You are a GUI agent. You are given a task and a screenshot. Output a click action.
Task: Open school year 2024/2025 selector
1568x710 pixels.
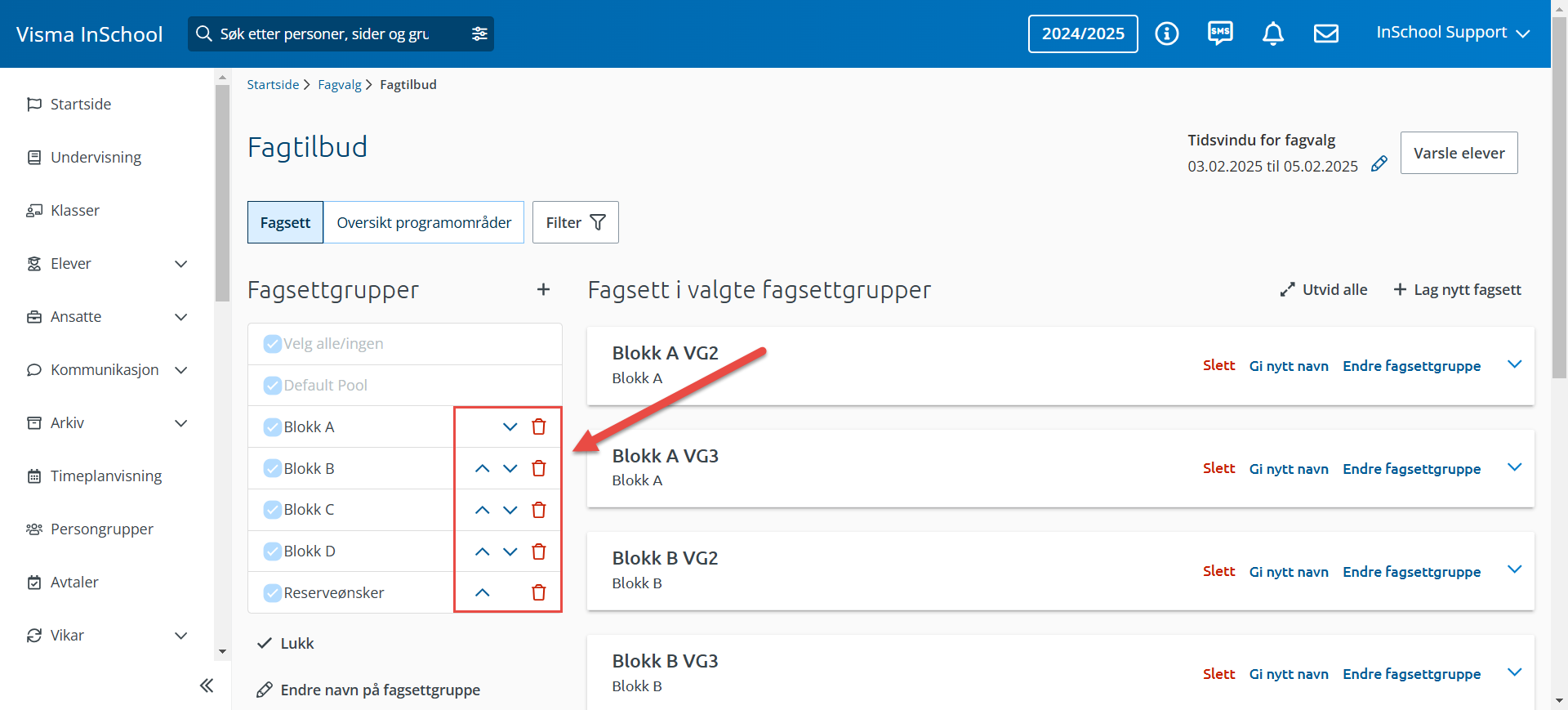coord(1083,33)
